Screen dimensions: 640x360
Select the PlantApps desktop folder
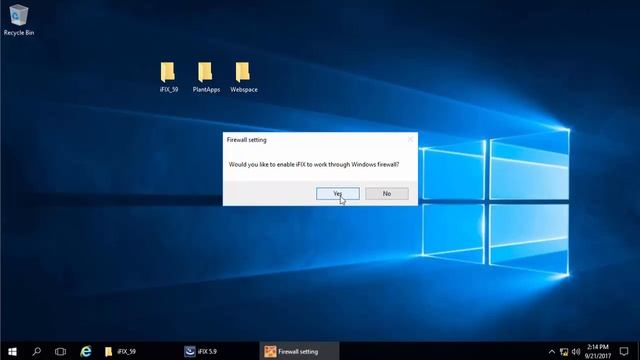click(x=206, y=78)
